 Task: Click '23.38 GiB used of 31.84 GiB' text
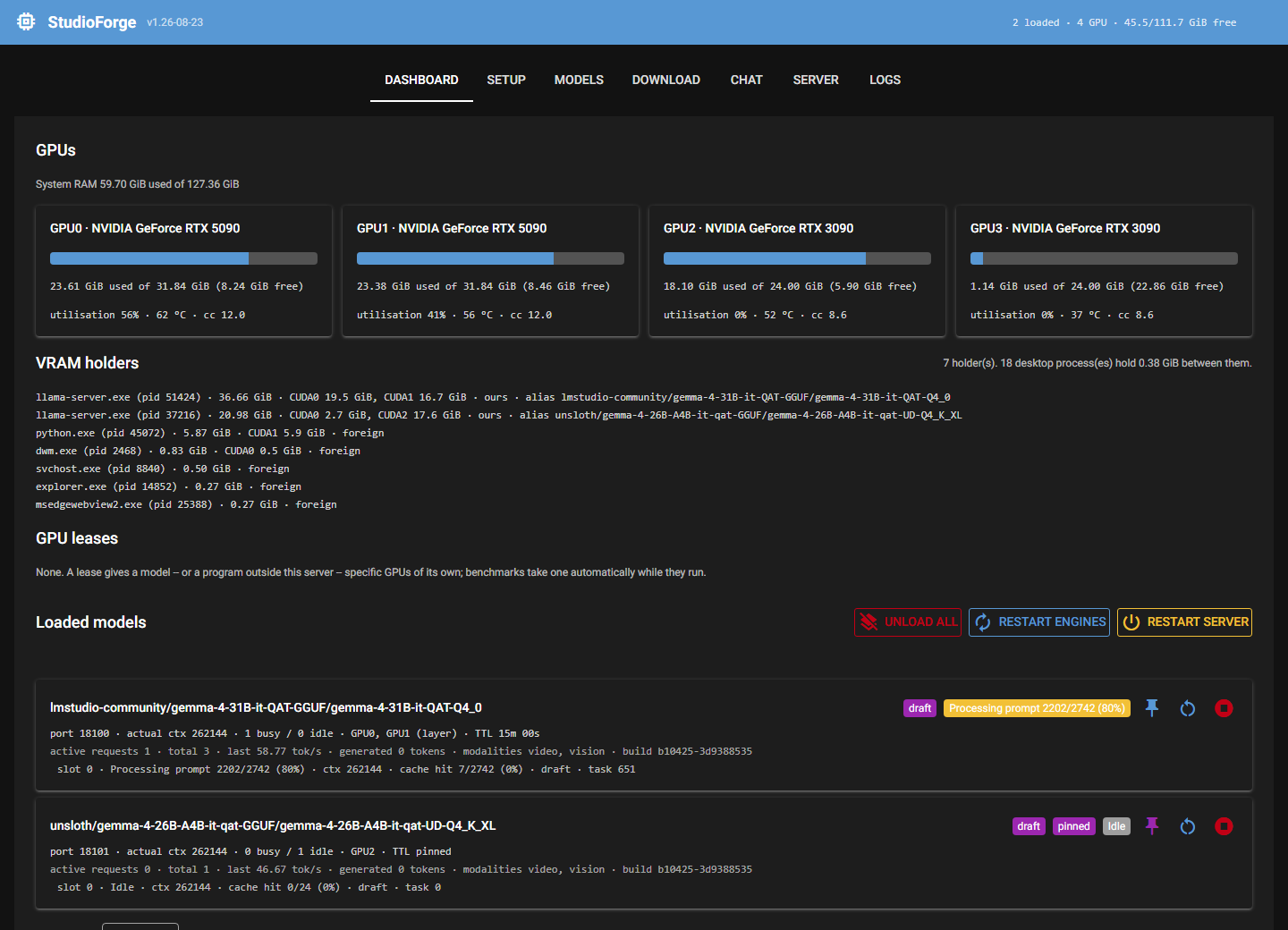483,286
